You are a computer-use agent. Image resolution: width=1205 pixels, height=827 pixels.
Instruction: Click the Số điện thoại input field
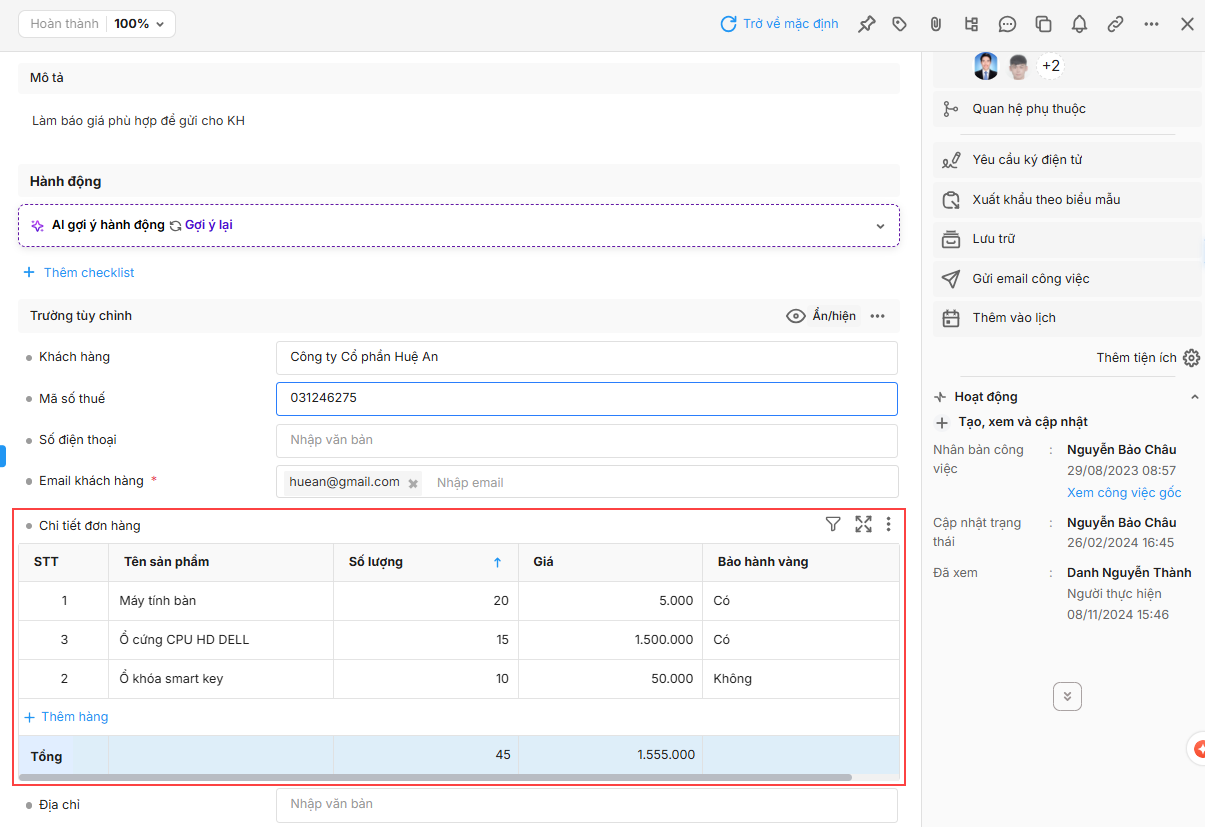coord(586,440)
